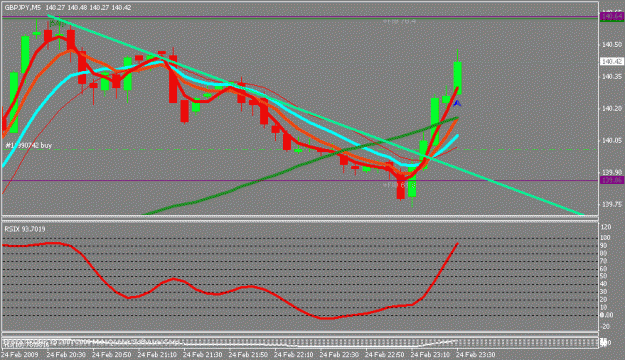Screen dimensions: 625x360
Task: Click the '24 Feb 23:10' time label
Action: tap(430, 354)
